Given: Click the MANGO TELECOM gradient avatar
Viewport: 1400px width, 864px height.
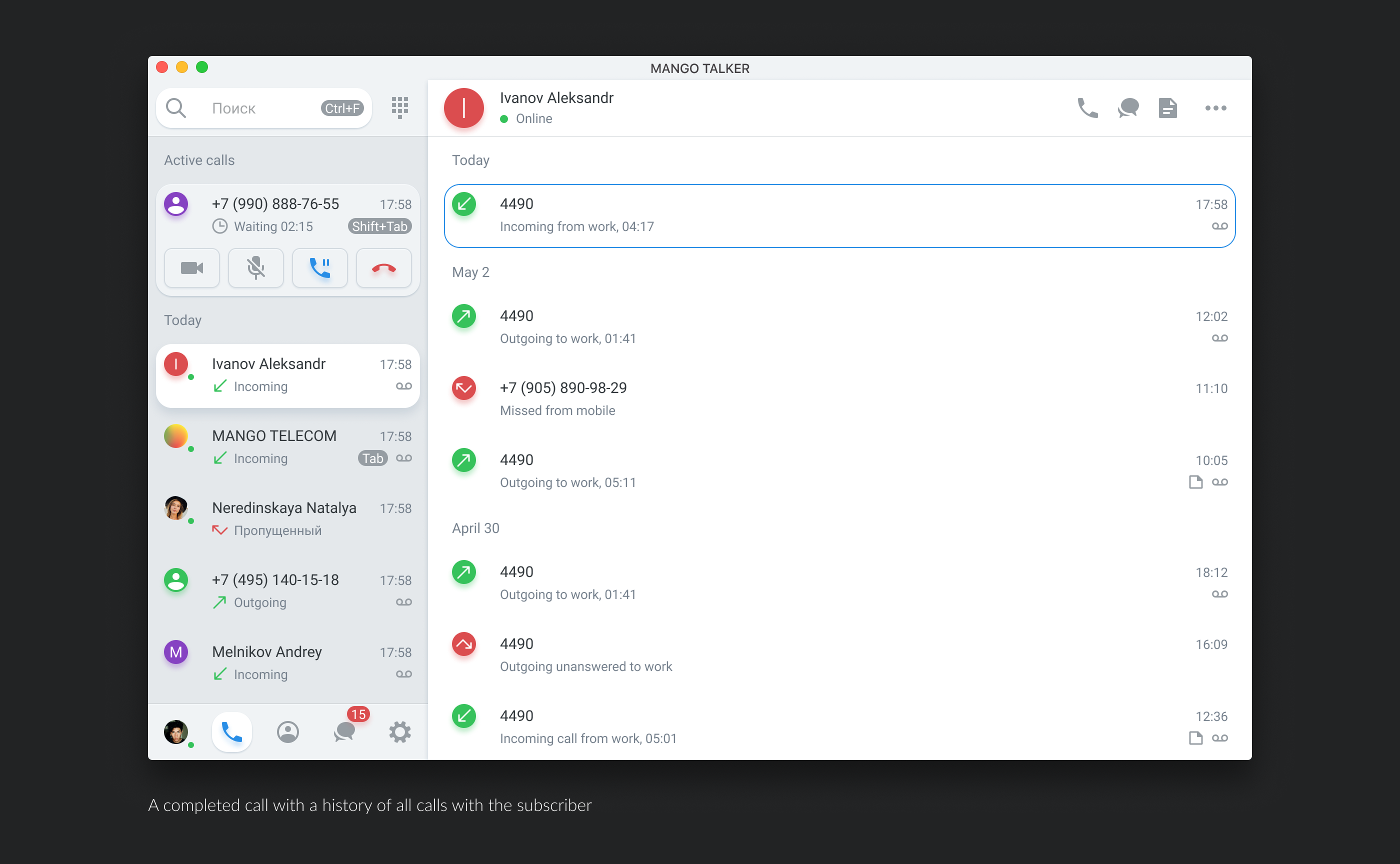Looking at the screenshot, I should pos(176,436).
